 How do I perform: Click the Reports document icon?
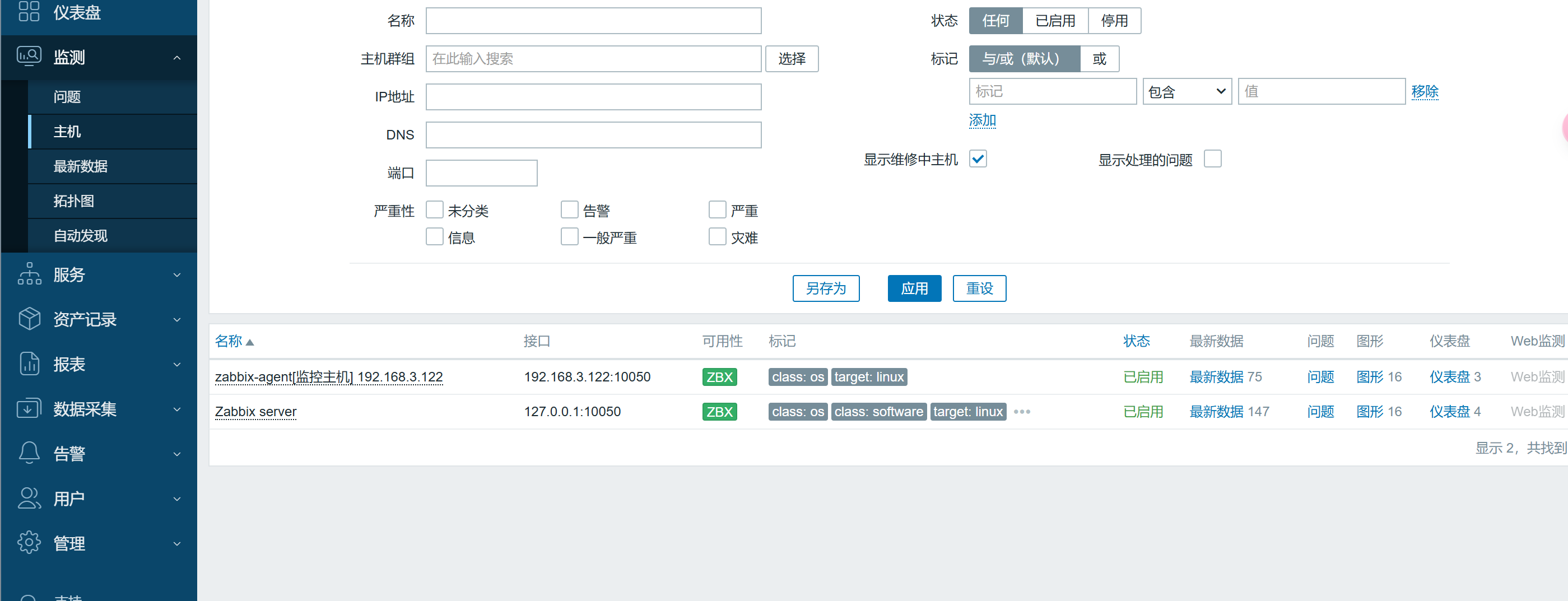[29, 364]
